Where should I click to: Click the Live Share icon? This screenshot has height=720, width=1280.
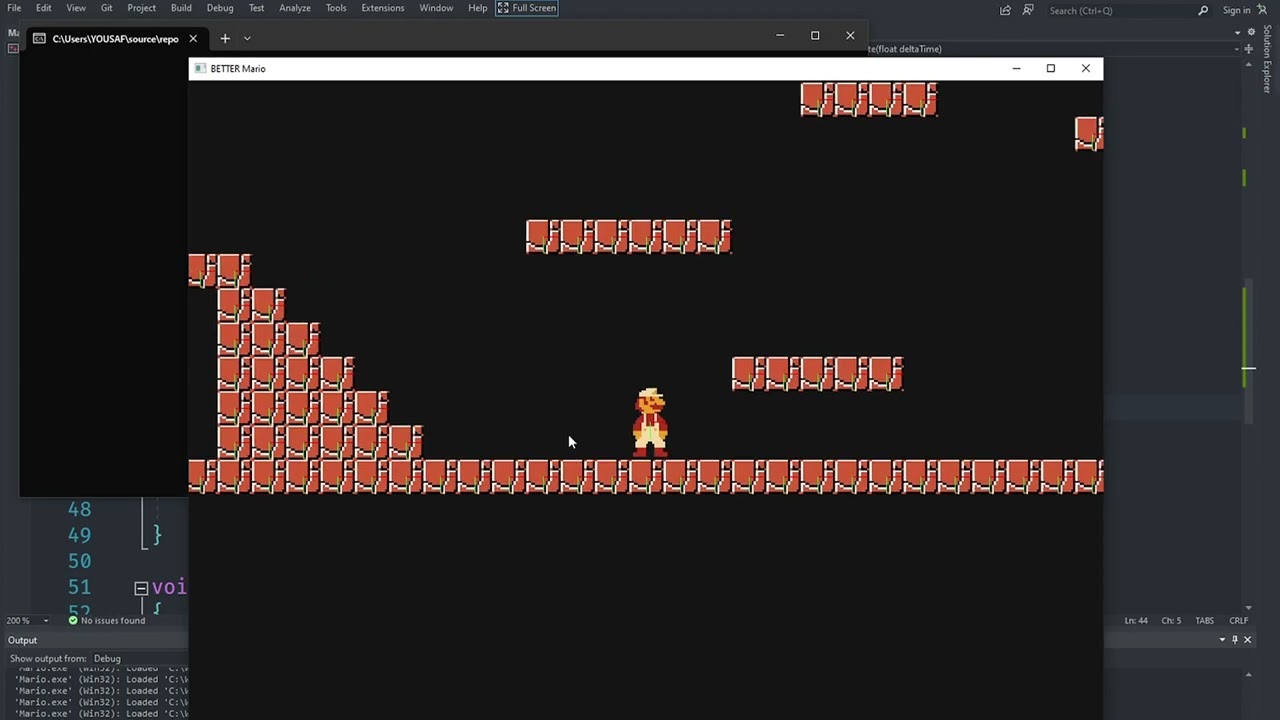(x=1005, y=10)
